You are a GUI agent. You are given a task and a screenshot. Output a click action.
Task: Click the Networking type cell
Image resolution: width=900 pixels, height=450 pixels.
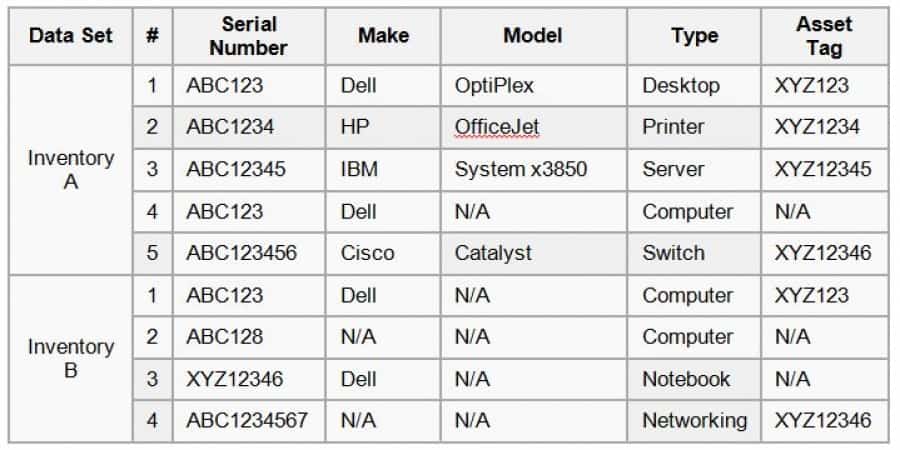coord(694,421)
